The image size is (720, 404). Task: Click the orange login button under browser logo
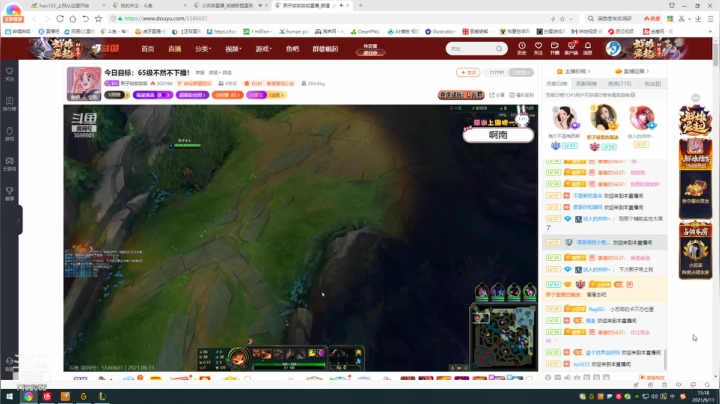click(x=13, y=20)
